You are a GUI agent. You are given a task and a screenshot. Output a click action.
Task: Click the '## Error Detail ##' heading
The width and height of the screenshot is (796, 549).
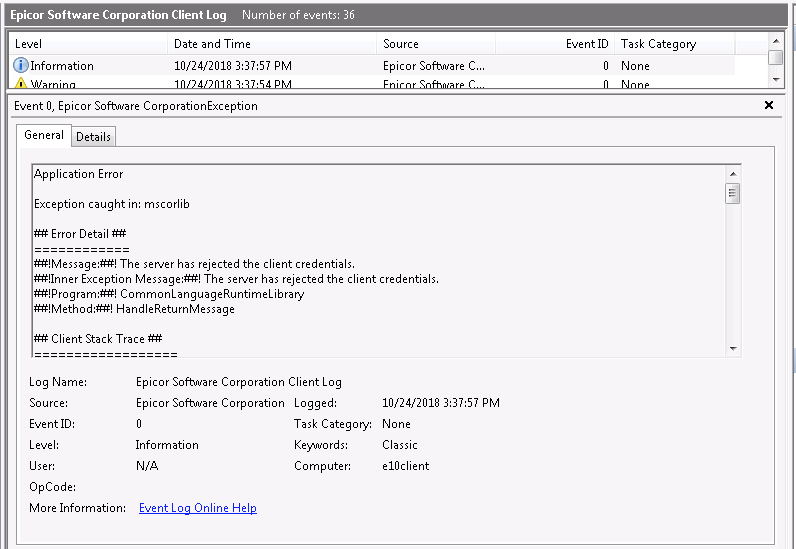click(x=80, y=234)
